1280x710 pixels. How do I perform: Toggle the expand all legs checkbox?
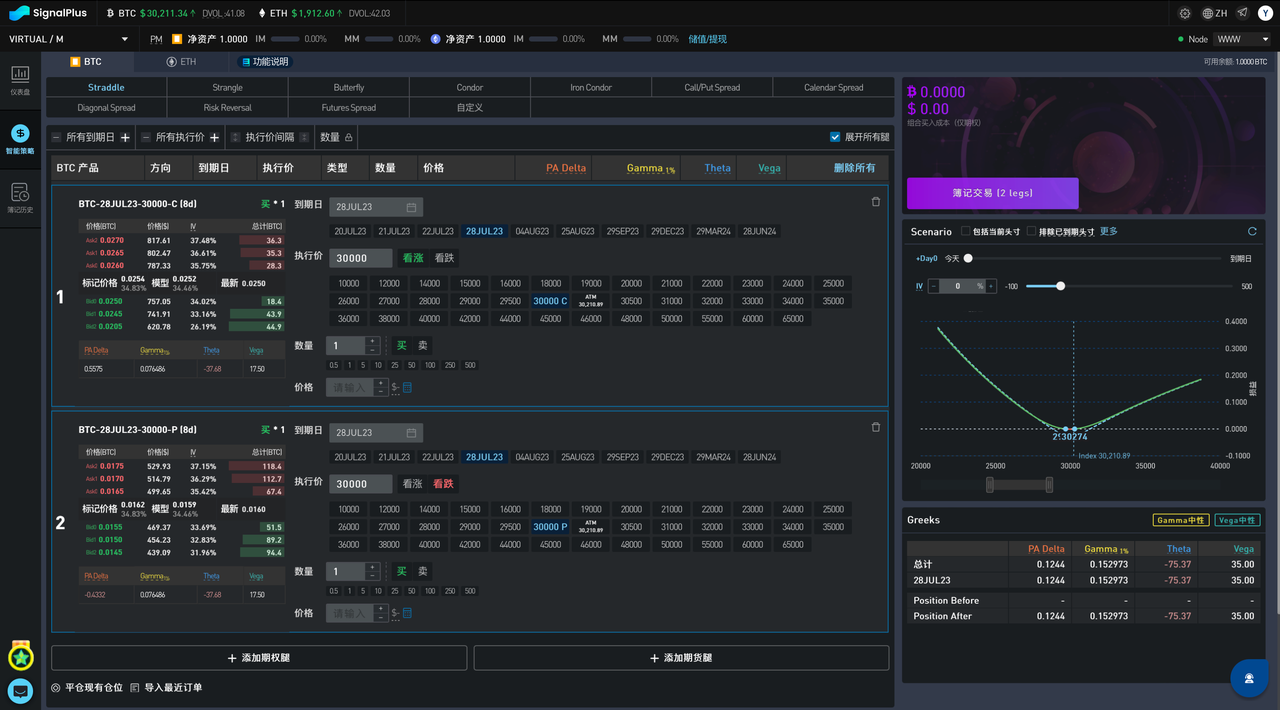click(835, 137)
